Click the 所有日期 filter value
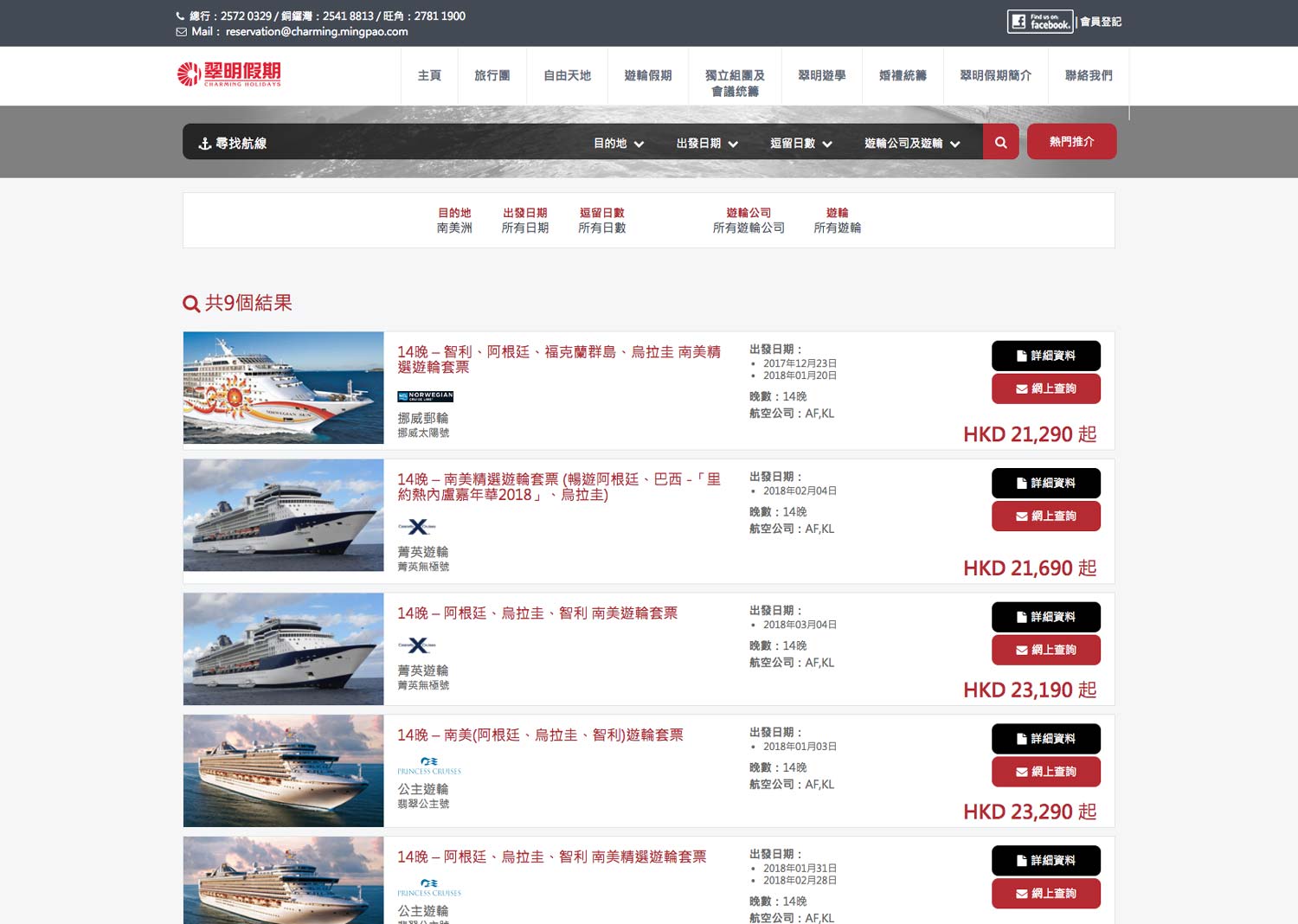 [x=525, y=228]
